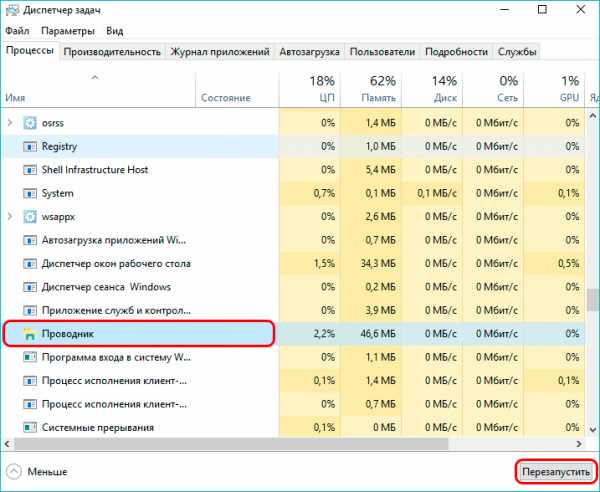Select Автозагрузка приложений Wi... row

tap(294, 240)
